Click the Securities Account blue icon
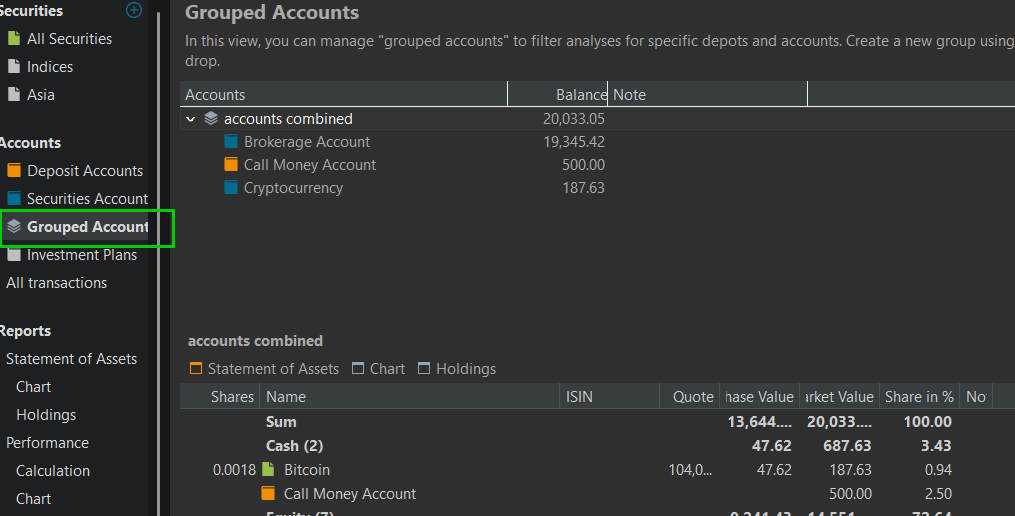This screenshot has width=1015, height=516. (14, 199)
